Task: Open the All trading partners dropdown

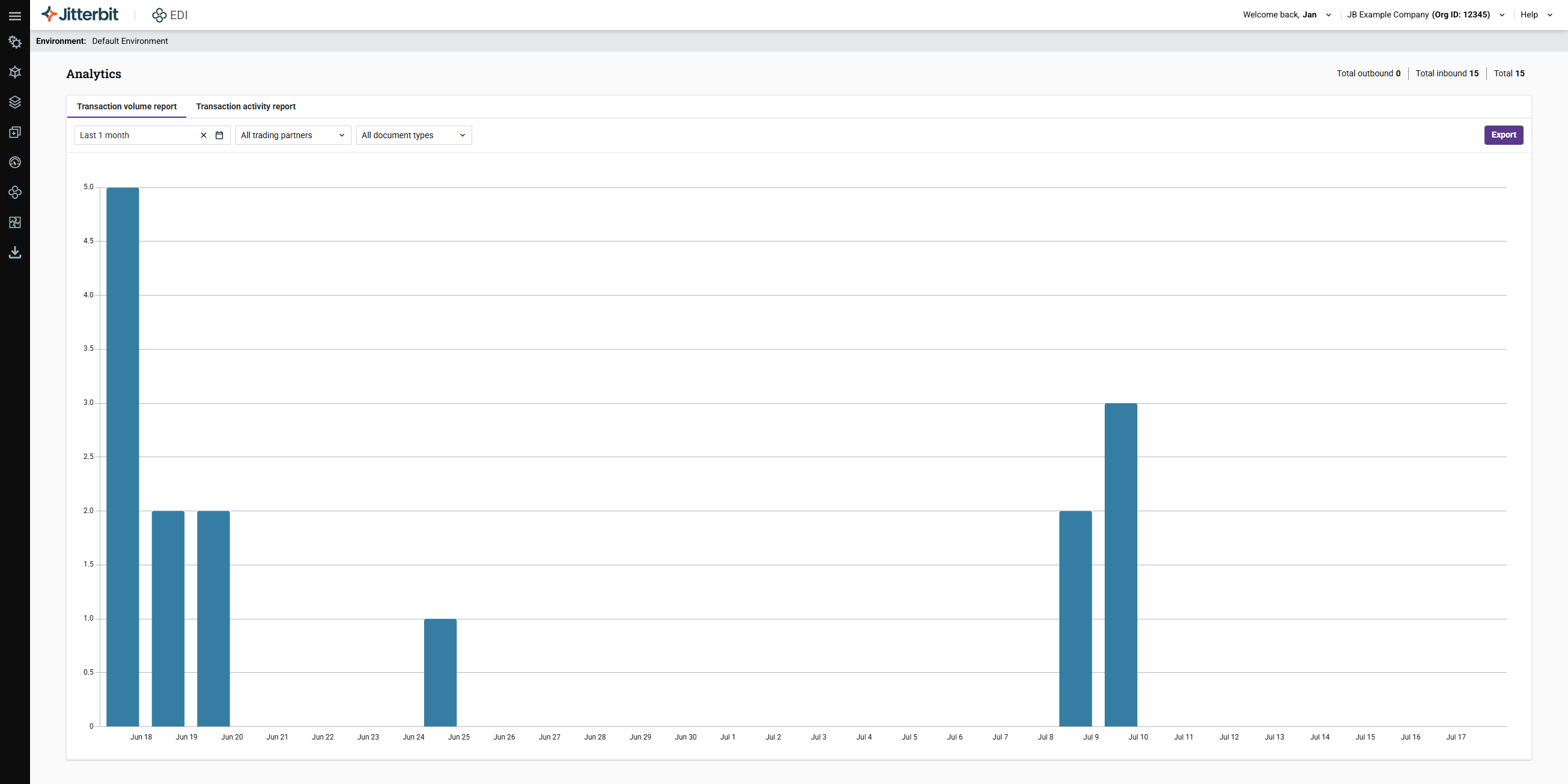Action: click(292, 135)
